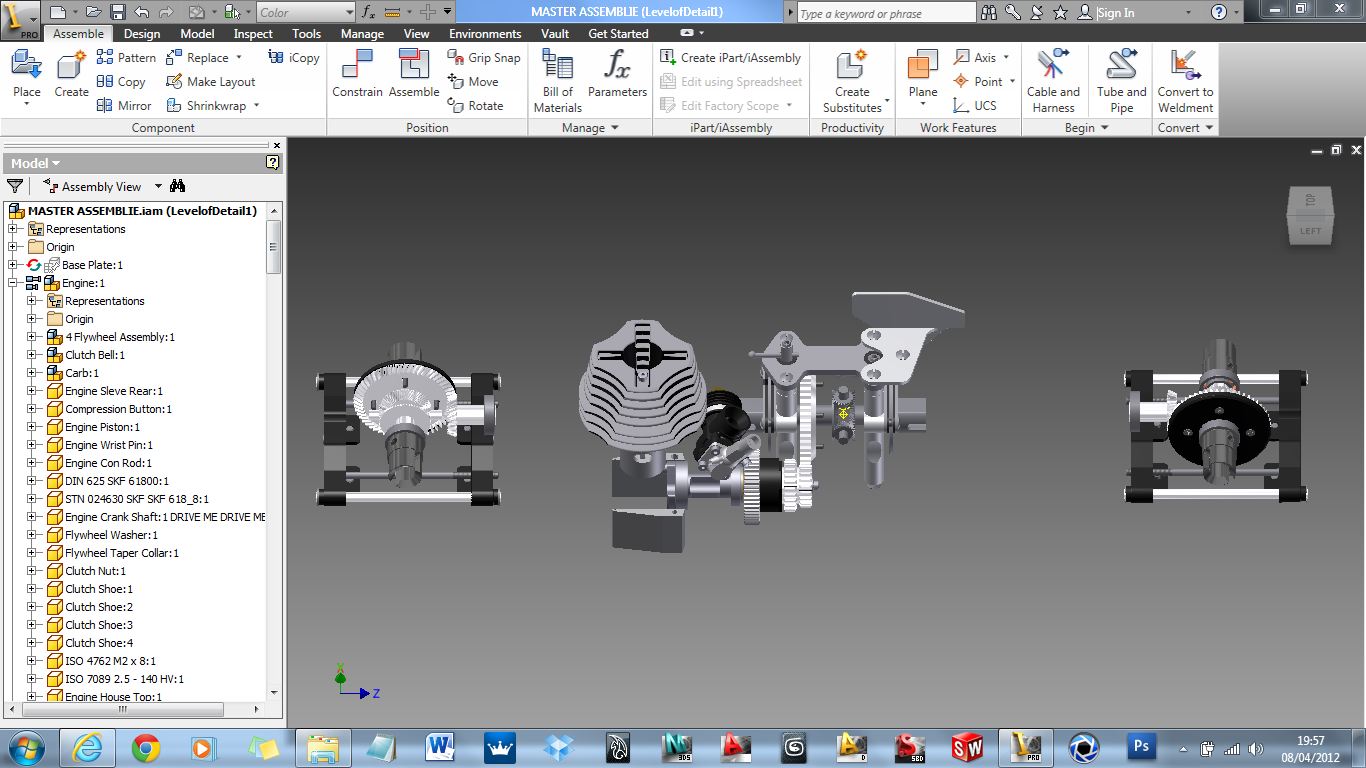
Task: Collapse the Engine:1 node
Action: (x=13, y=283)
